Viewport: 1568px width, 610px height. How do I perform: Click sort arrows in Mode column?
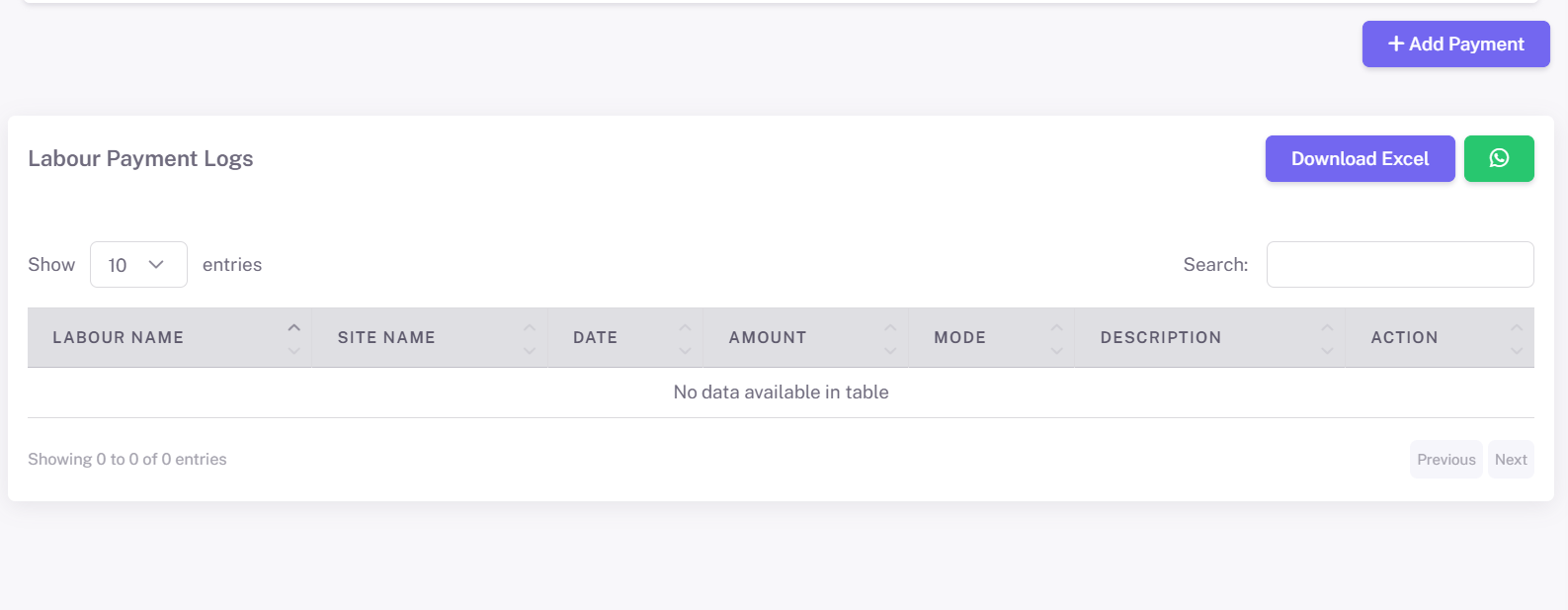(x=1056, y=338)
